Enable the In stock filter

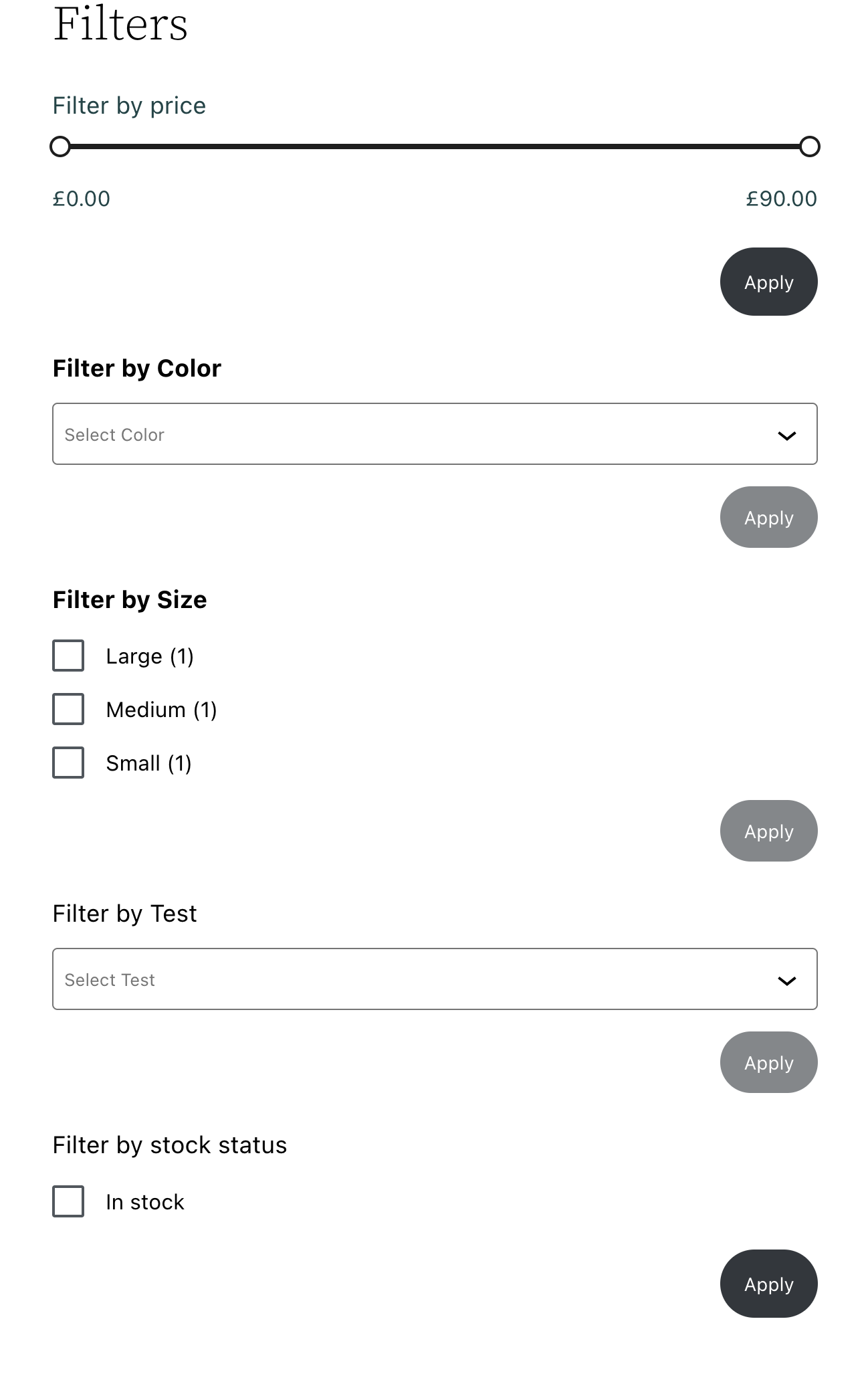coord(68,1201)
